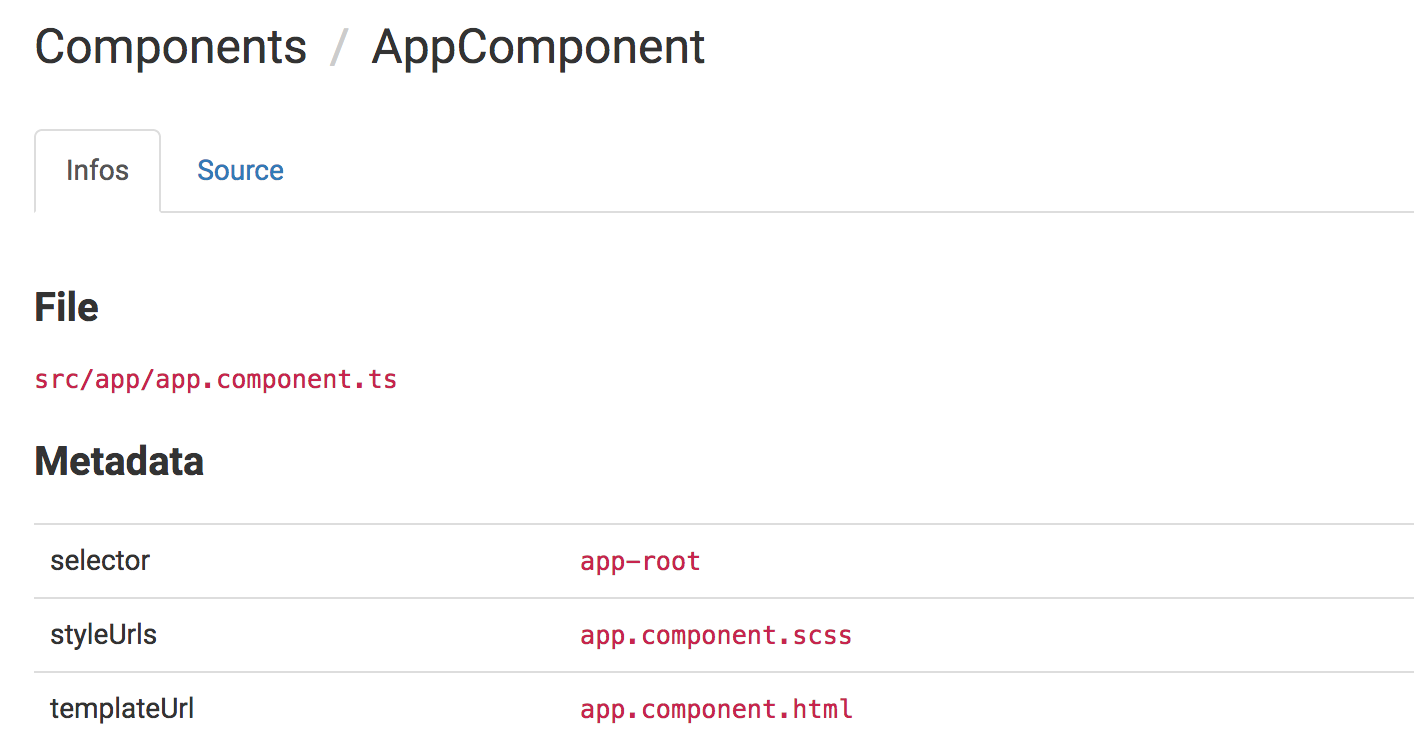The width and height of the screenshot is (1414, 736).
Task: Click the breadcrumb slash separator
Action: click(340, 46)
